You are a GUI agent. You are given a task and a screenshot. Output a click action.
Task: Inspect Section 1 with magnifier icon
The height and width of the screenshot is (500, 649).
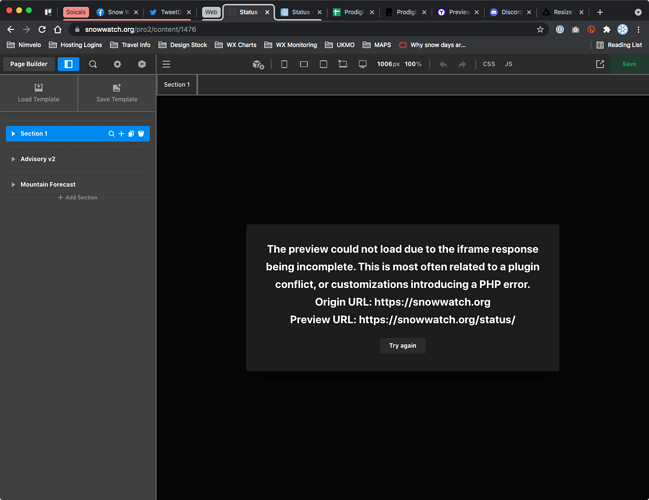[111, 134]
